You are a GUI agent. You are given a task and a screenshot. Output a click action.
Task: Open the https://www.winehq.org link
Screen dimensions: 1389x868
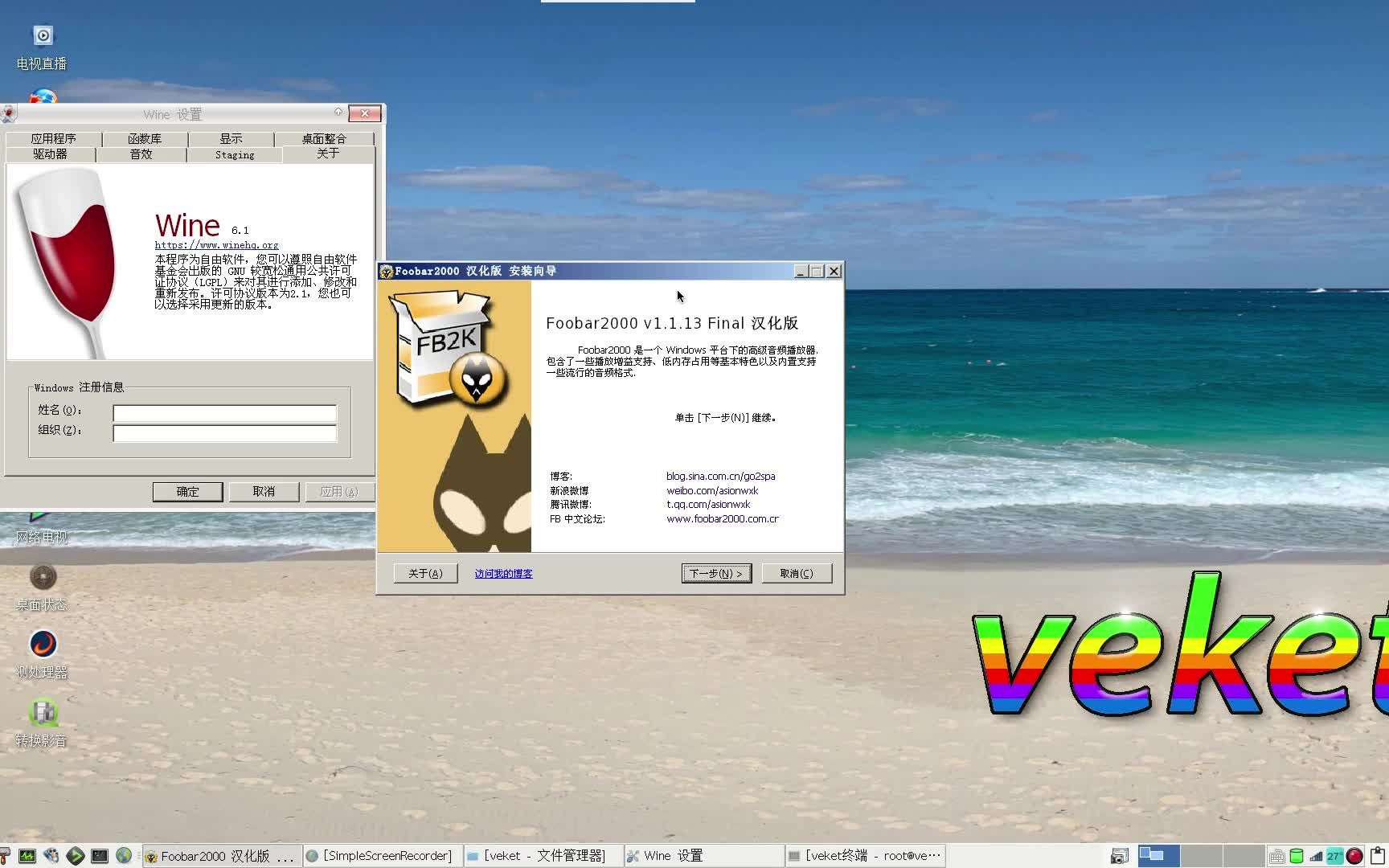pyautogui.click(x=216, y=245)
